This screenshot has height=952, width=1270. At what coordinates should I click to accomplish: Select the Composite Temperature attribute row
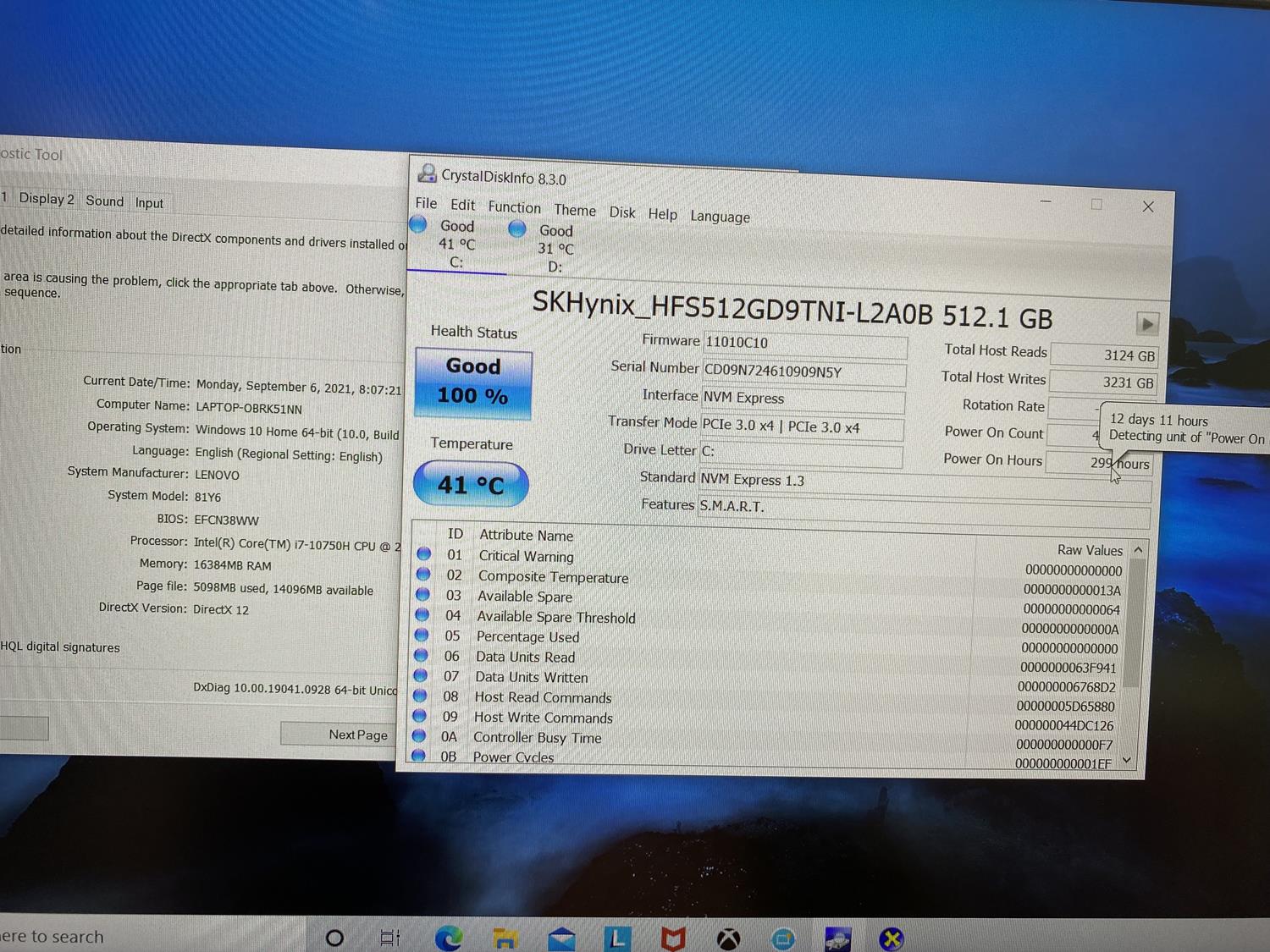769,582
